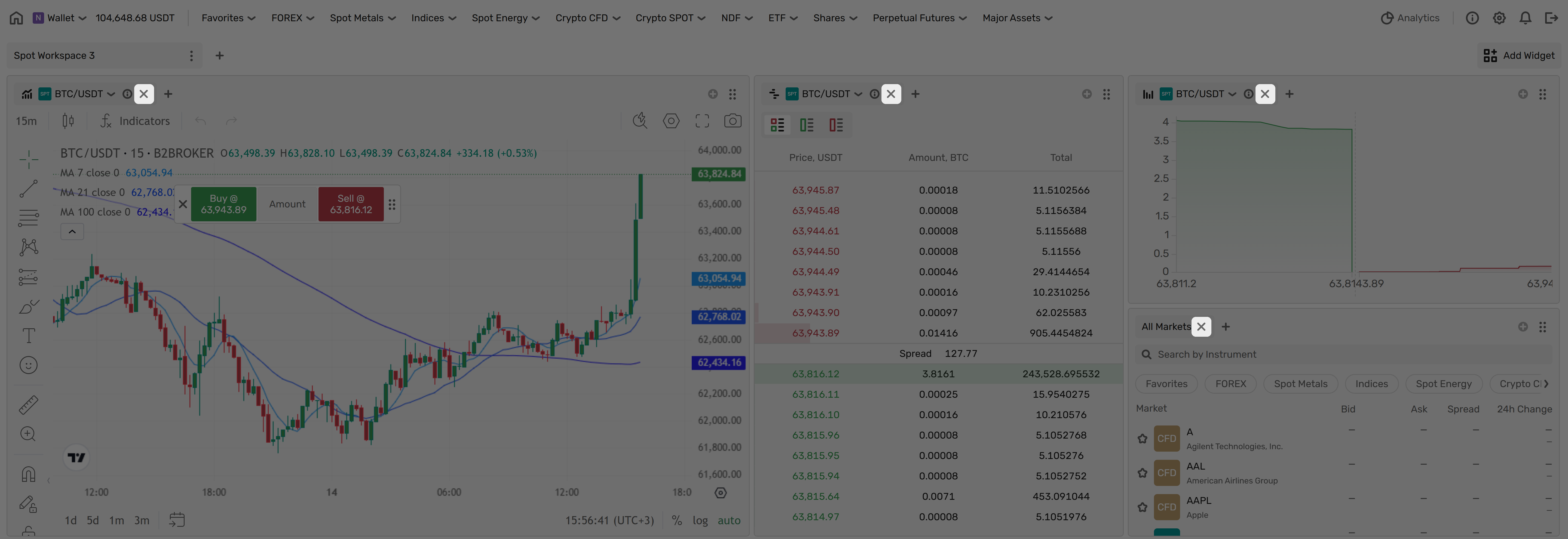Open chart settings hexagon icon

671,121
